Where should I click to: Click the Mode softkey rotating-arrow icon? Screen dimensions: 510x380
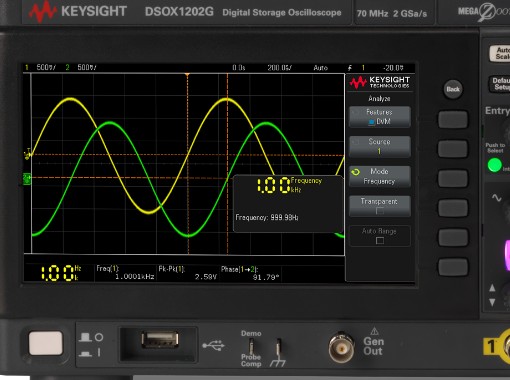[x=356, y=172]
